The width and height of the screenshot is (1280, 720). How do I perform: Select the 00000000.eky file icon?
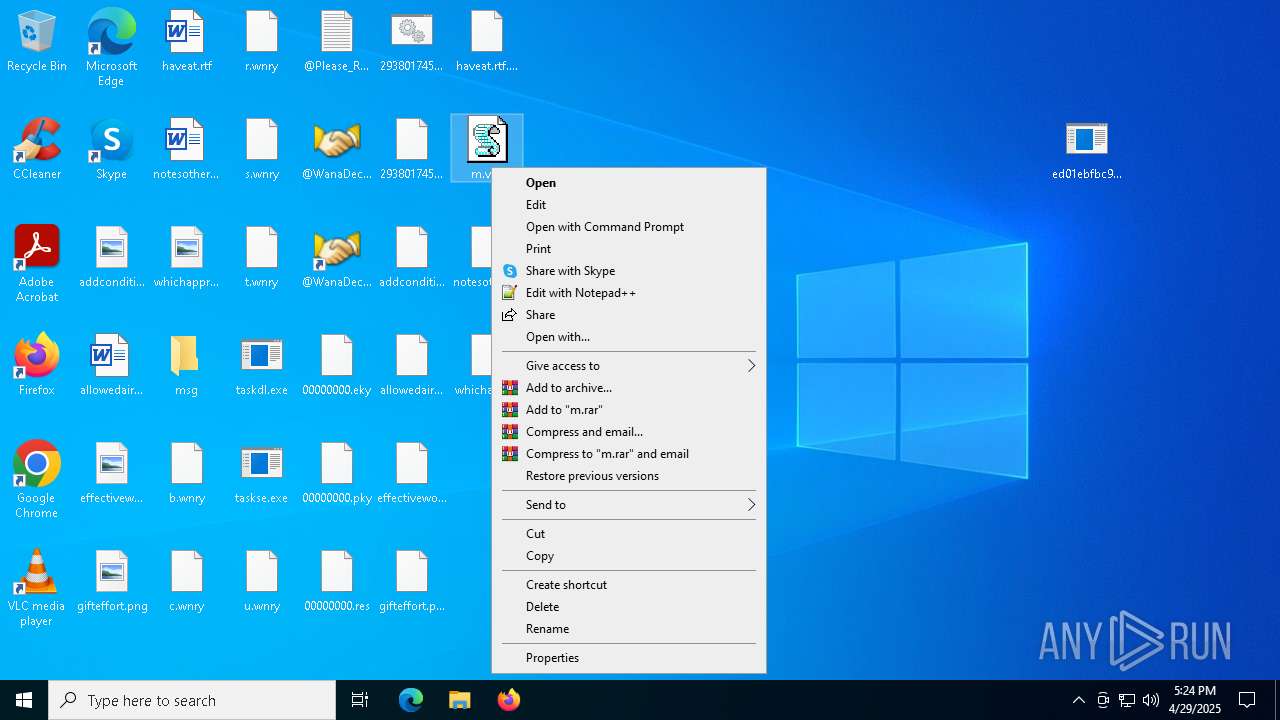(337, 365)
